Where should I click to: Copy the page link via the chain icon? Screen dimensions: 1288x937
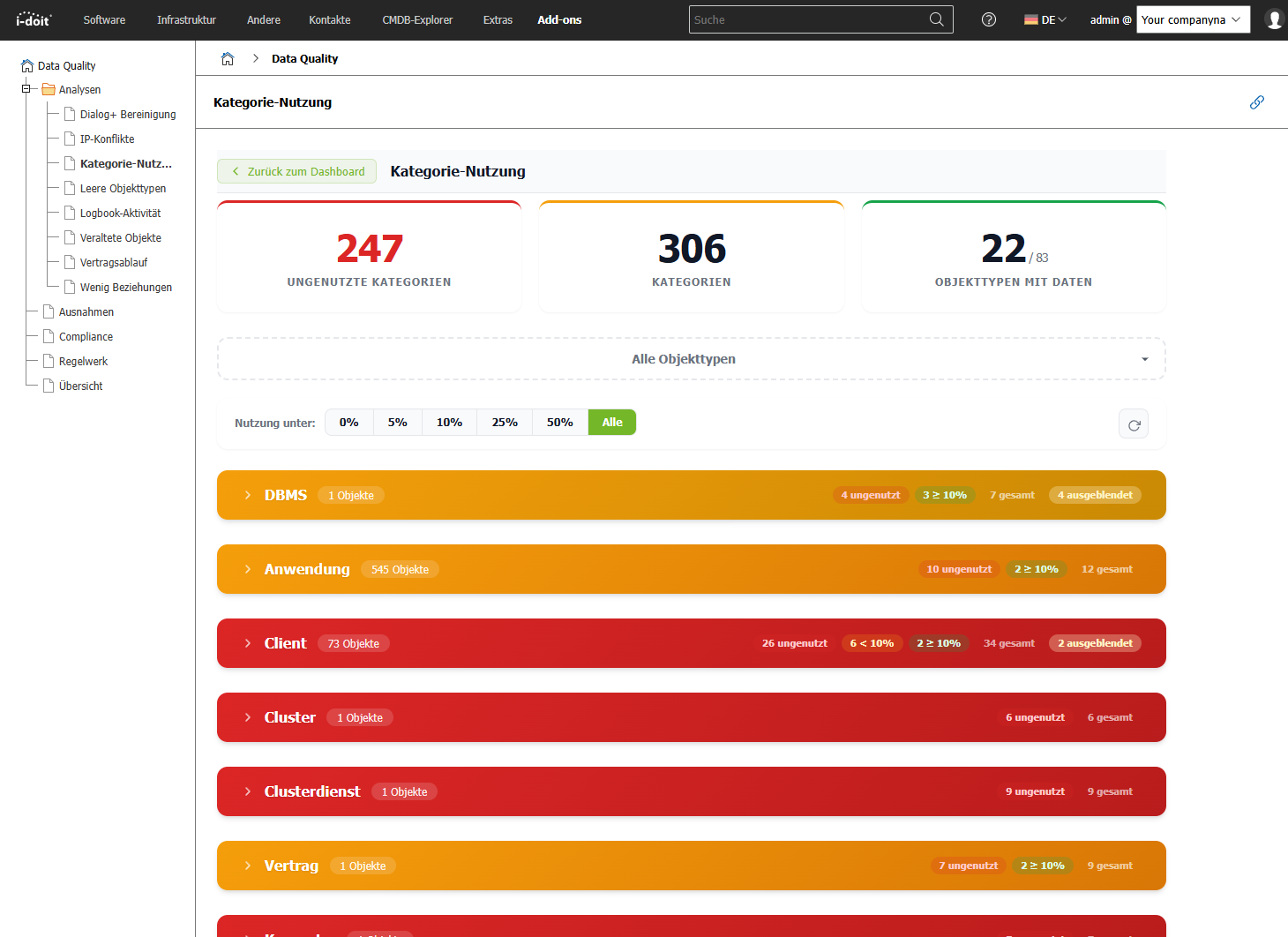click(x=1257, y=102)
